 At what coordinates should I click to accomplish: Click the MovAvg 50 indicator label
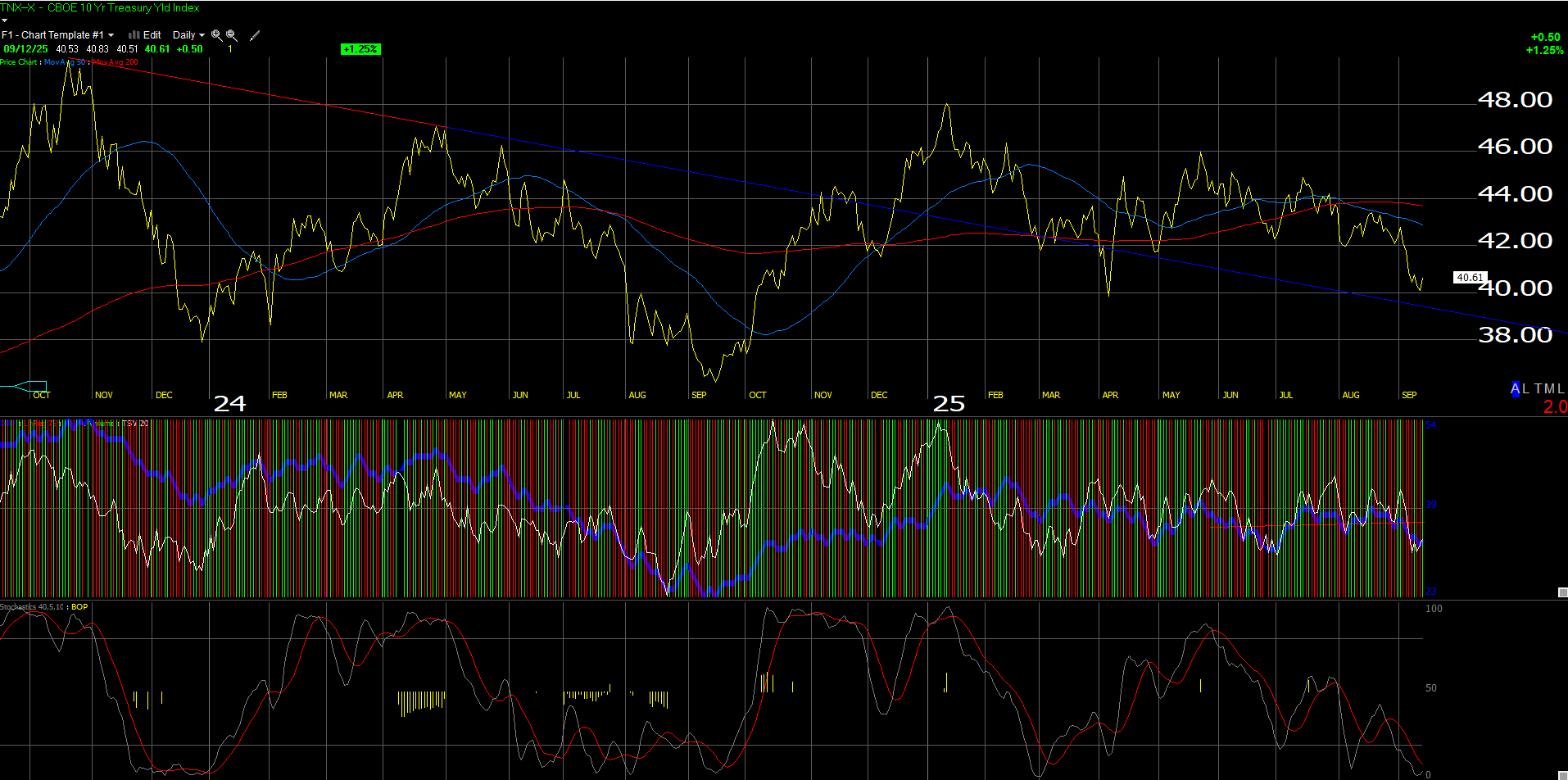coord(65,62)
